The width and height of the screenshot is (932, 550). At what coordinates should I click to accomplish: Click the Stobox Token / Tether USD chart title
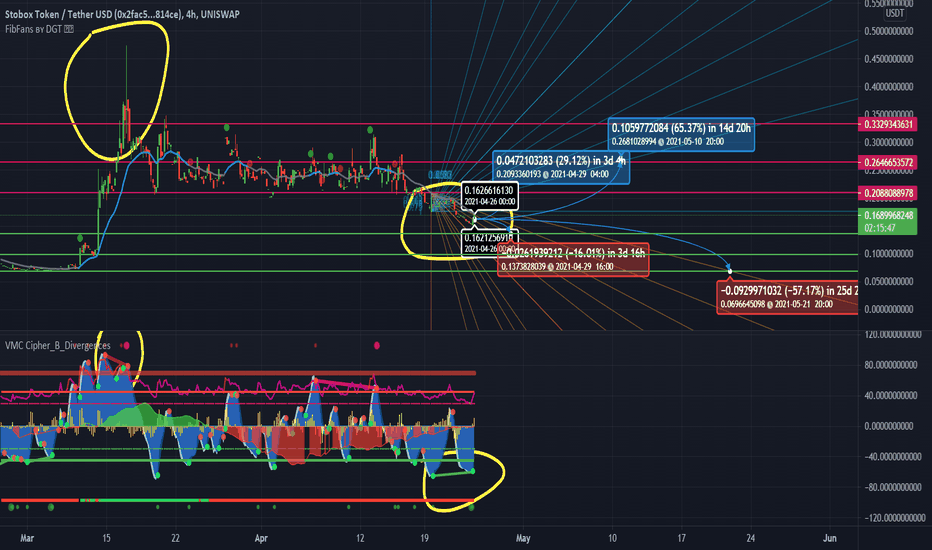(x=122, y=14)
